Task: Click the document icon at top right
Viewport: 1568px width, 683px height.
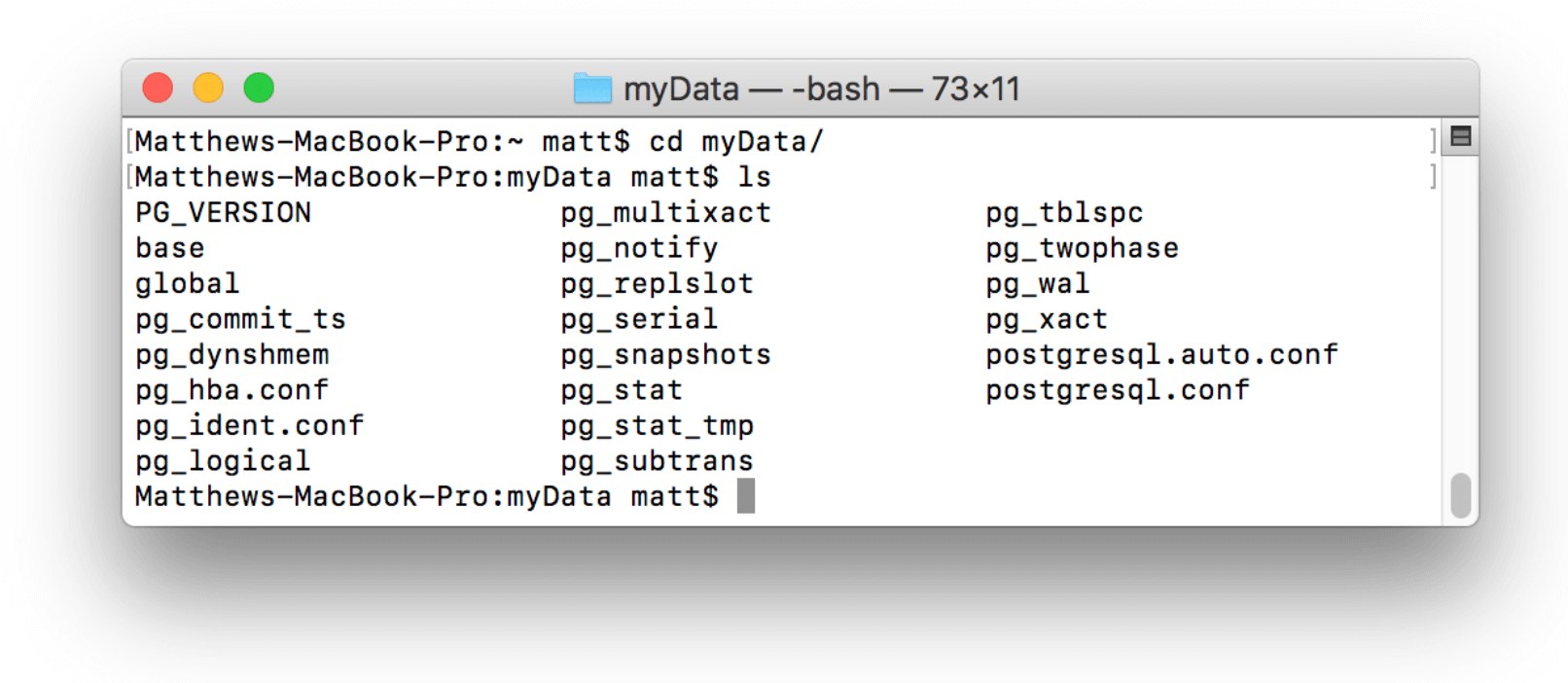Action: (1459, 136)
